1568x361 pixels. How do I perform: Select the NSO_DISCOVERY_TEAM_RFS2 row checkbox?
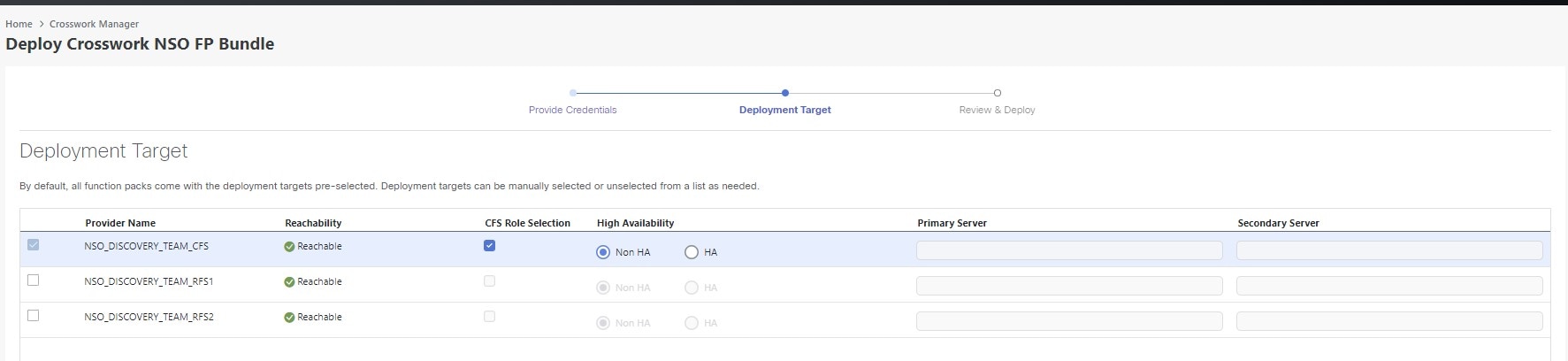click(34, 316)
